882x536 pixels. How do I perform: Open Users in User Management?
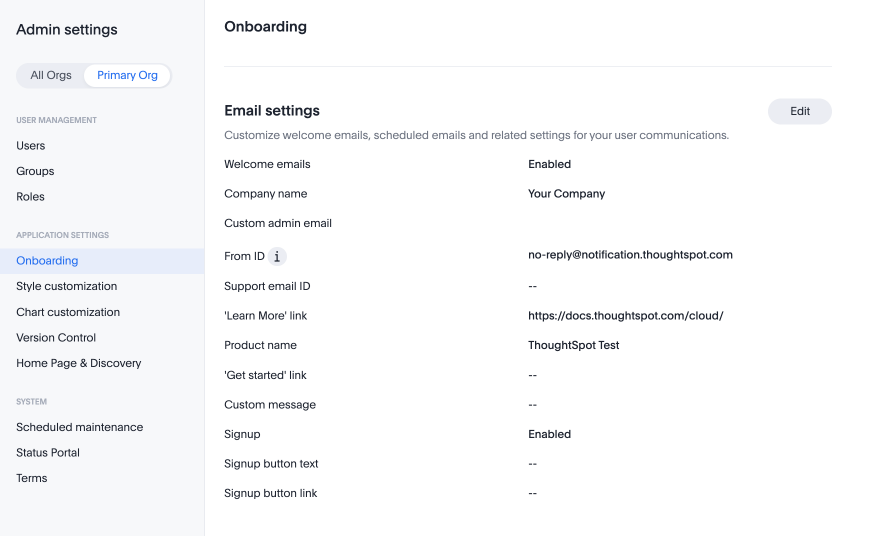pyautogui.click(x=31, y=146)
